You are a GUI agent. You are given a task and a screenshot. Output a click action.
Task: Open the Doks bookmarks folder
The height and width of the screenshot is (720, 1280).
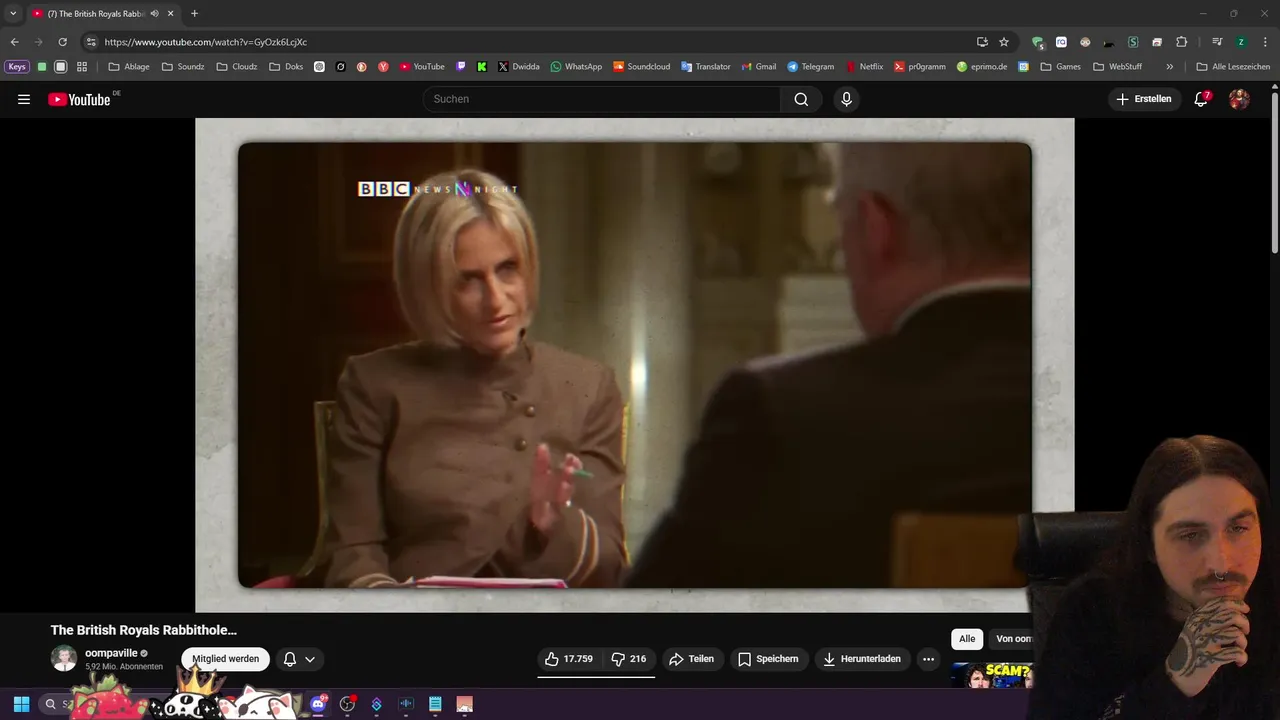pyautogui.click(x=286, y=67)
